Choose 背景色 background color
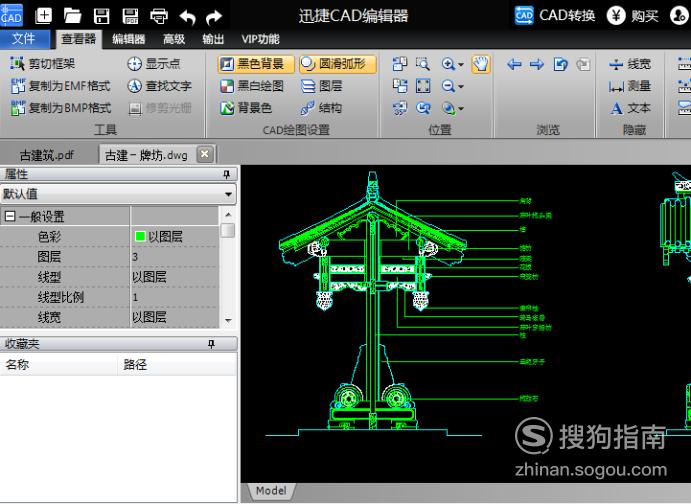Screen dimensions: 691x504 (x=246, y=108)
